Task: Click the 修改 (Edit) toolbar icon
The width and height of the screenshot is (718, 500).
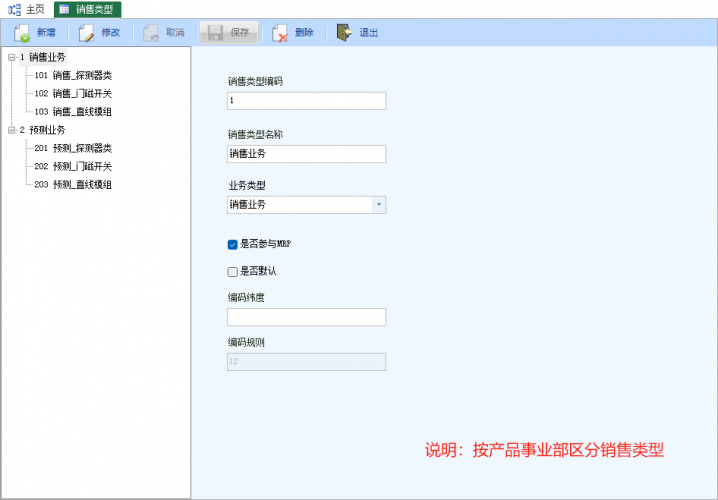Action: pos(87,33)
